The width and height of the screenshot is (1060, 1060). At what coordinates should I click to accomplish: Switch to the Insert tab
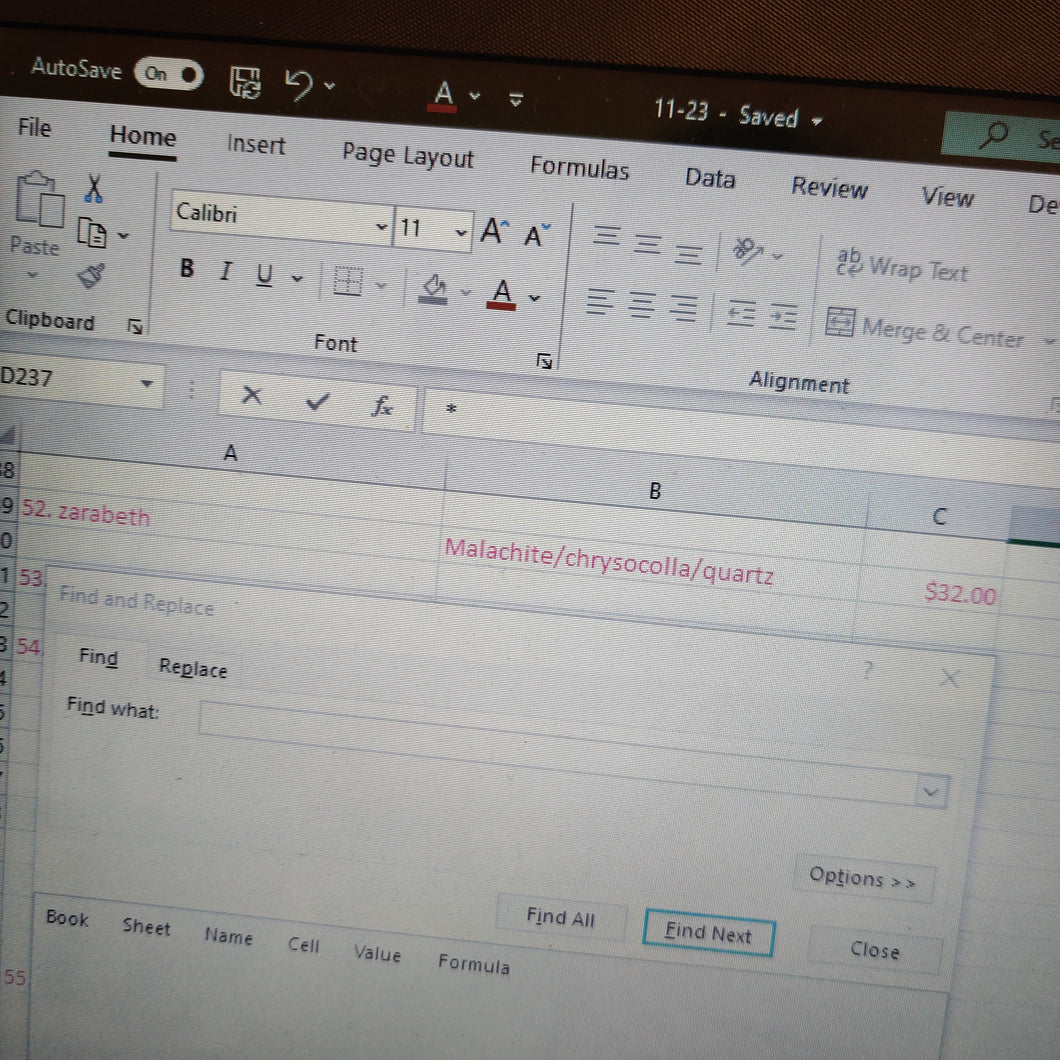click(x=256, y=145)
